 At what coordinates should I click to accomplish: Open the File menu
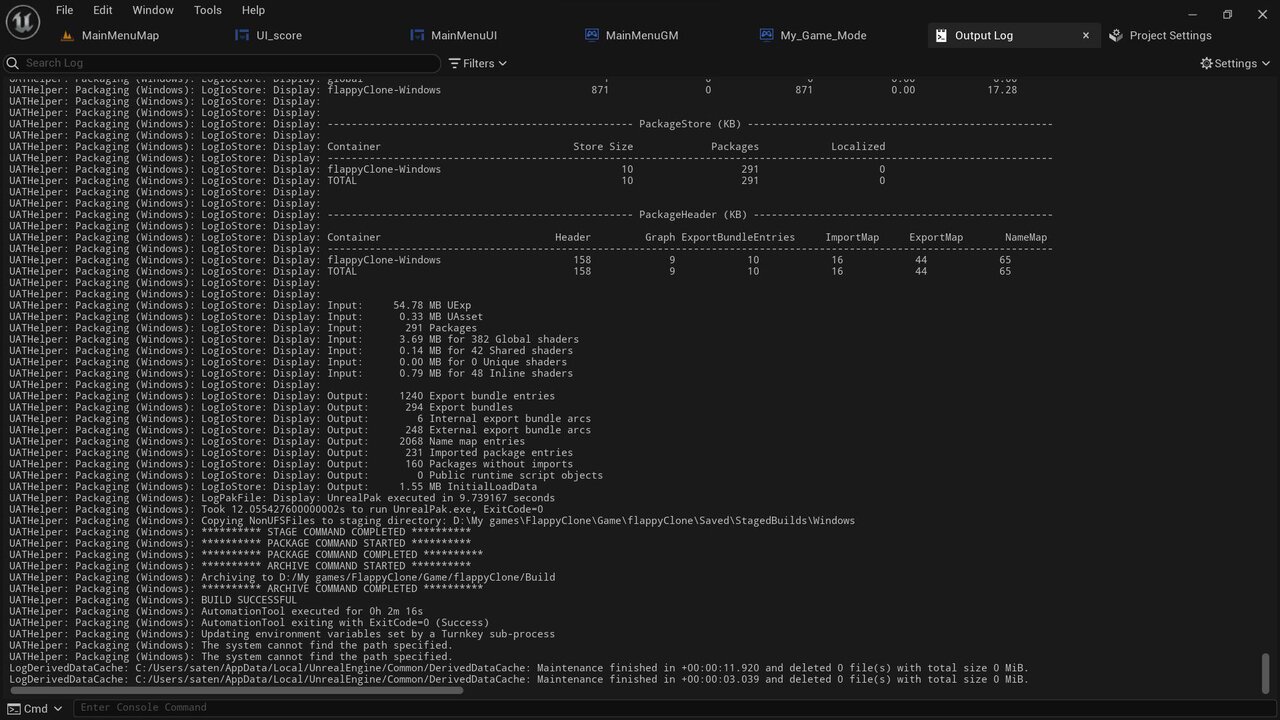click(64, 10)
